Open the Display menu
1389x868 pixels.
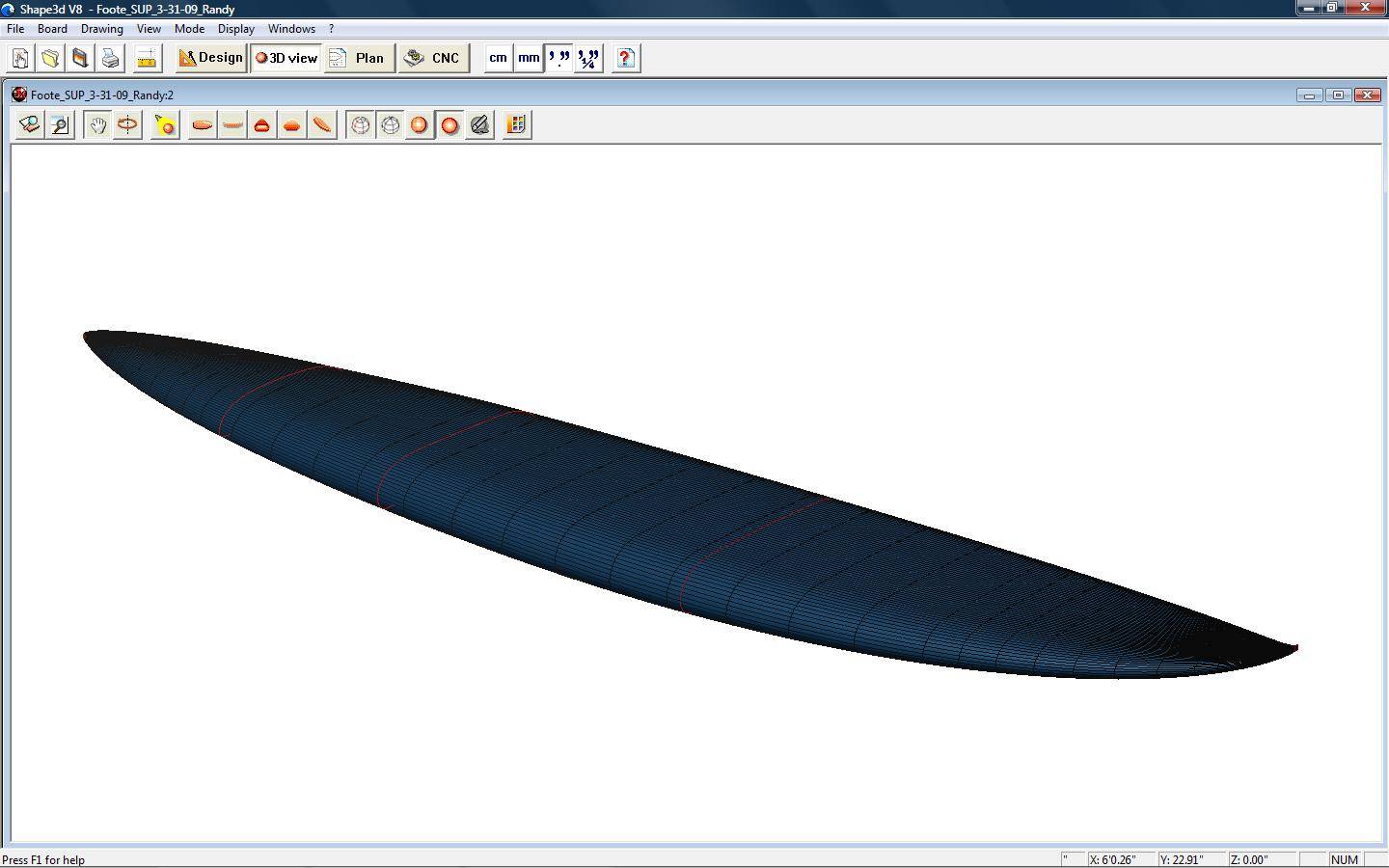tap(235, 29)
